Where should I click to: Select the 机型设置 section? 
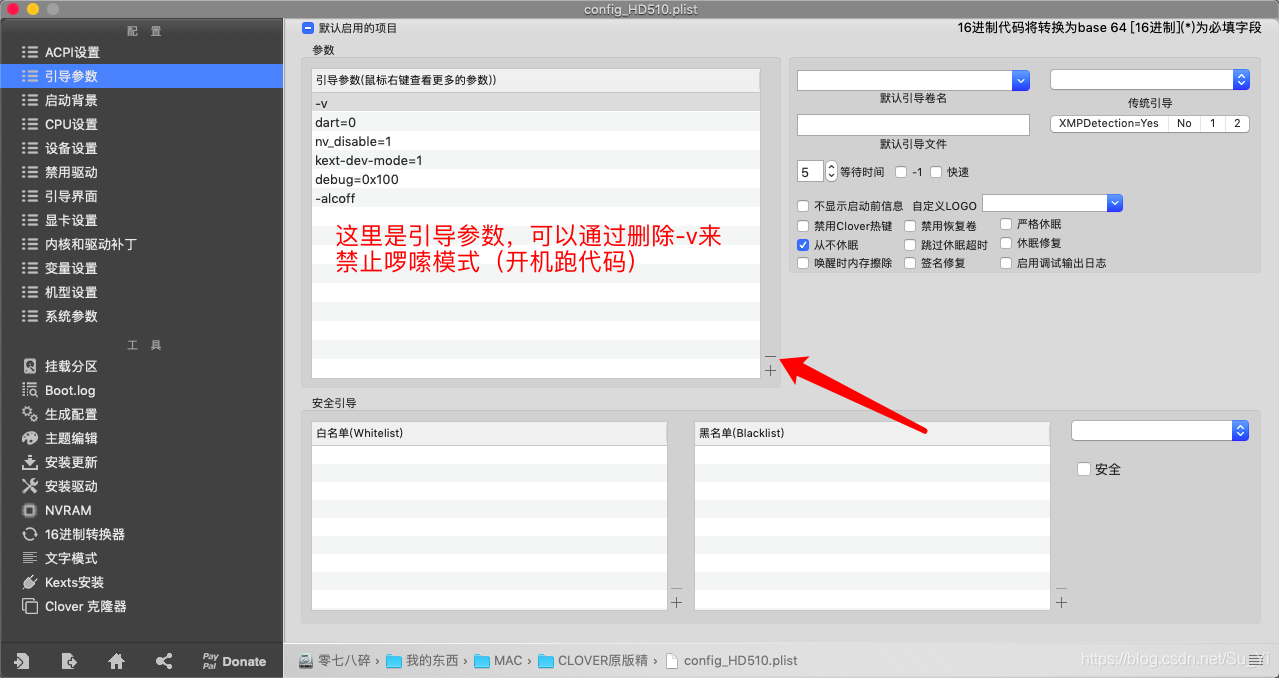141,292
